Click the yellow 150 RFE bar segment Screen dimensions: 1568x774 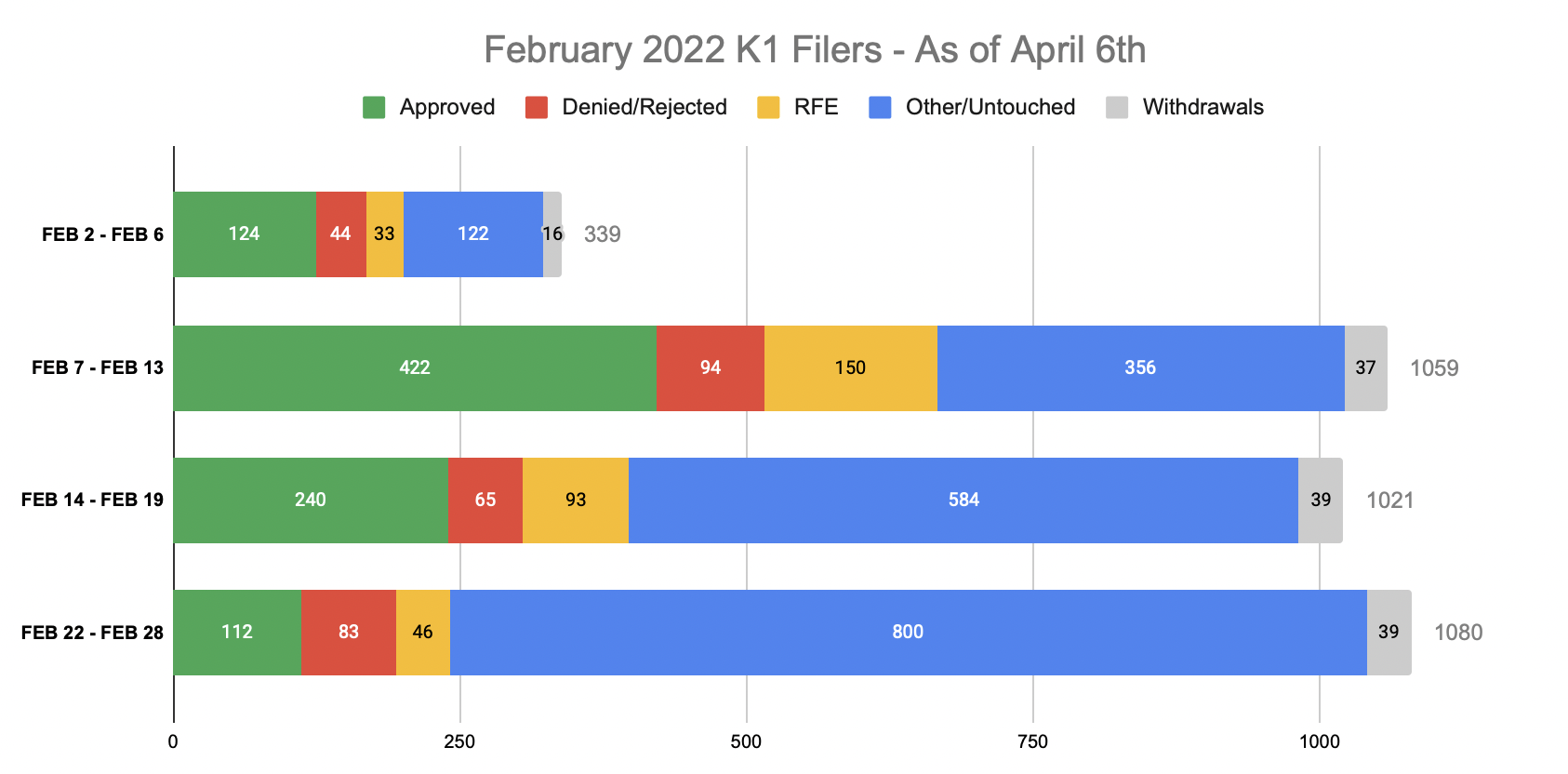pyautogui.click(x=851, y=367)
